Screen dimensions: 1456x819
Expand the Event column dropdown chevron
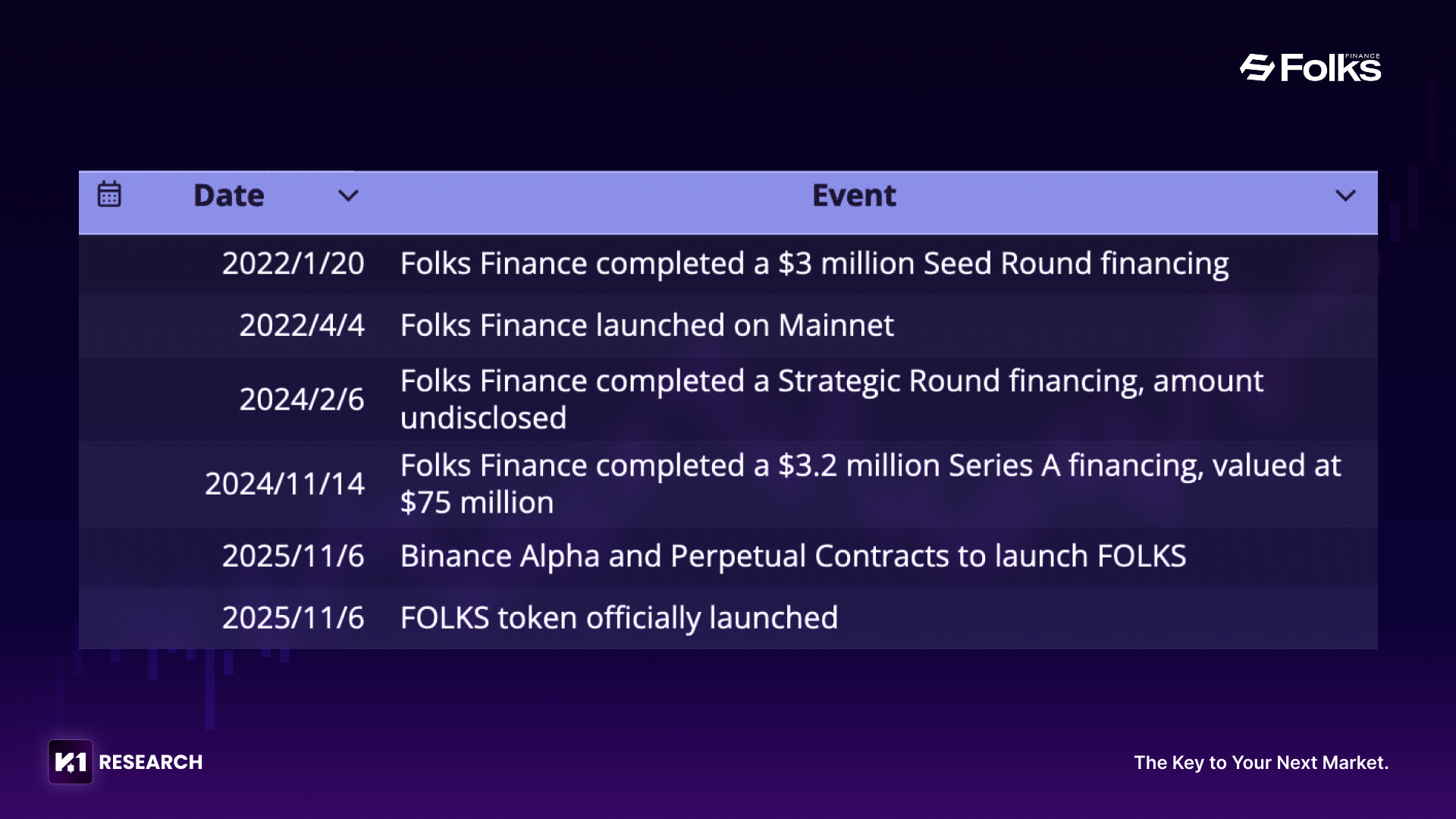tap(1345, 196)
